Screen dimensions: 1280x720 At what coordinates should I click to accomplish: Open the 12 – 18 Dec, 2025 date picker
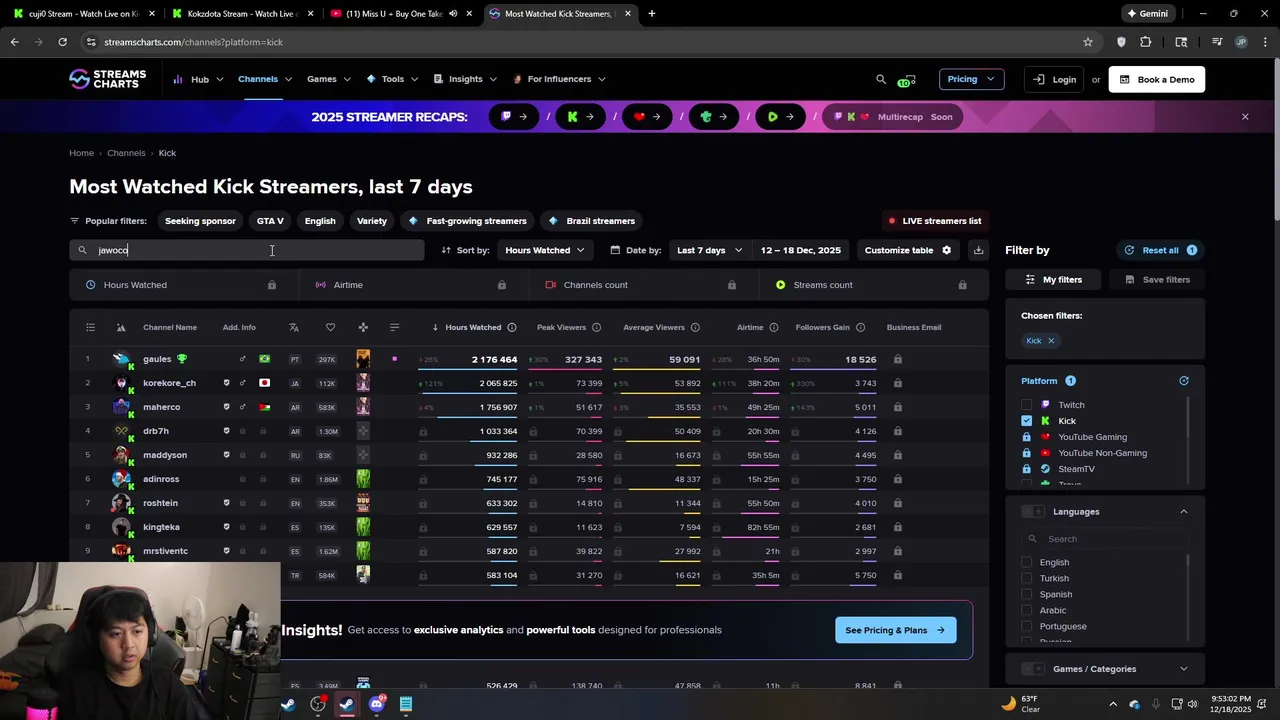click(x=800, y=250)
